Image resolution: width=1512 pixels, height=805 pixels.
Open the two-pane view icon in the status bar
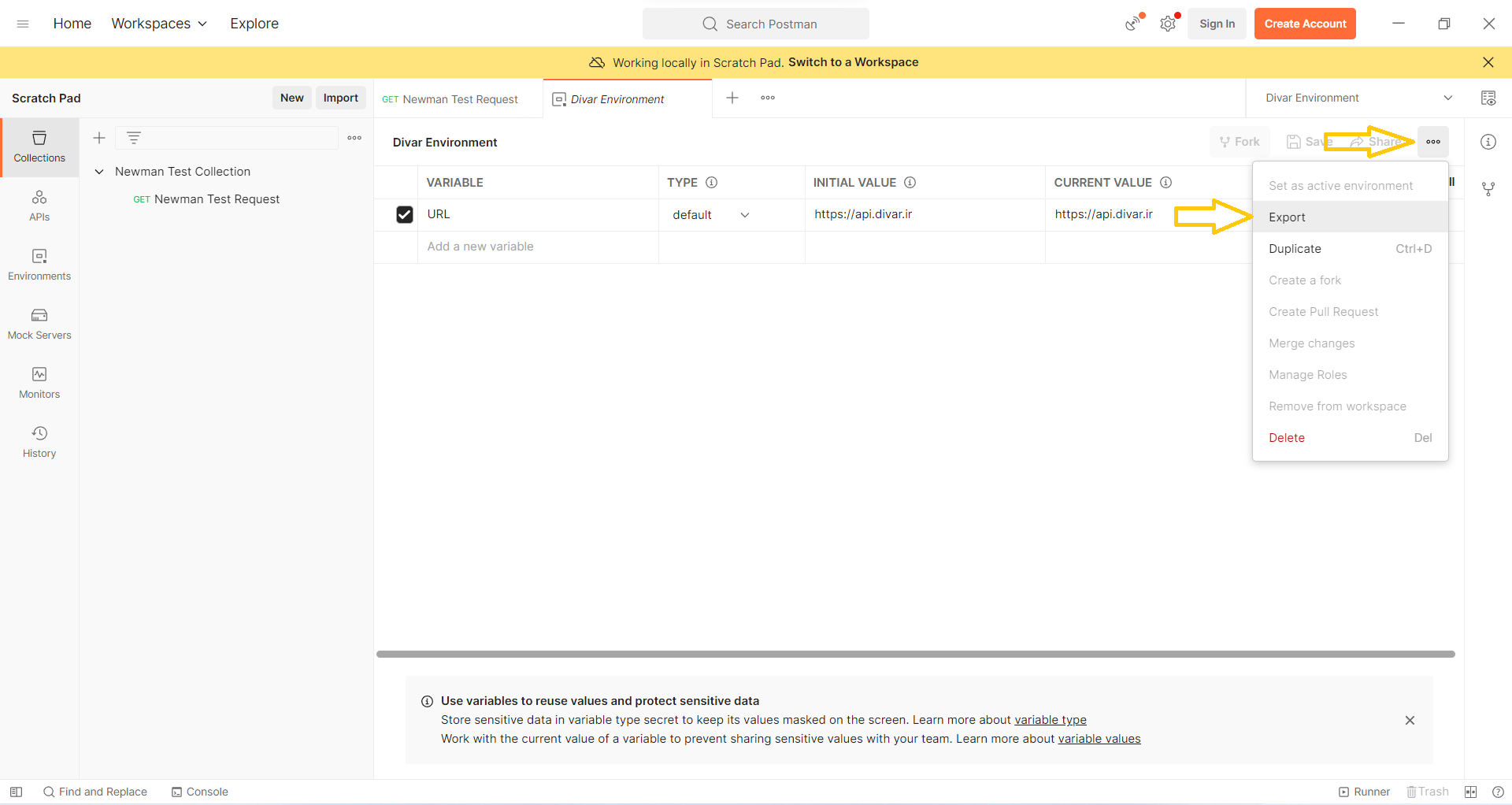click(x=1470, y=792)
